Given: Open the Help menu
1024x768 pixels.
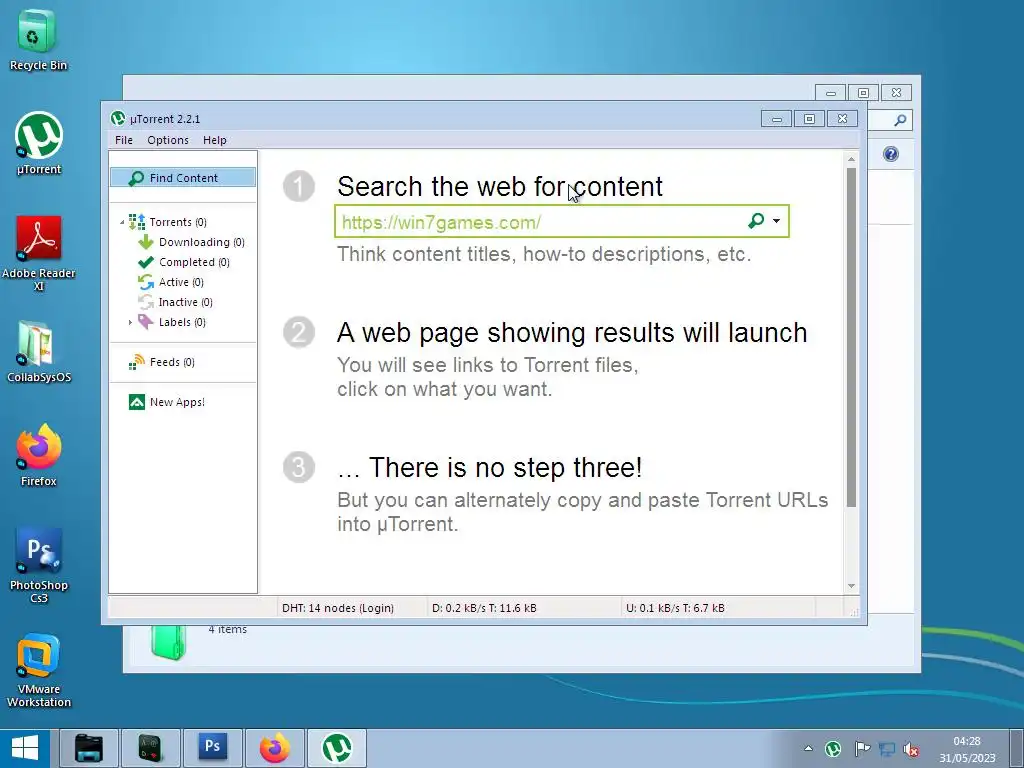Looking at the screenshot, I should (x=214, y=140).
